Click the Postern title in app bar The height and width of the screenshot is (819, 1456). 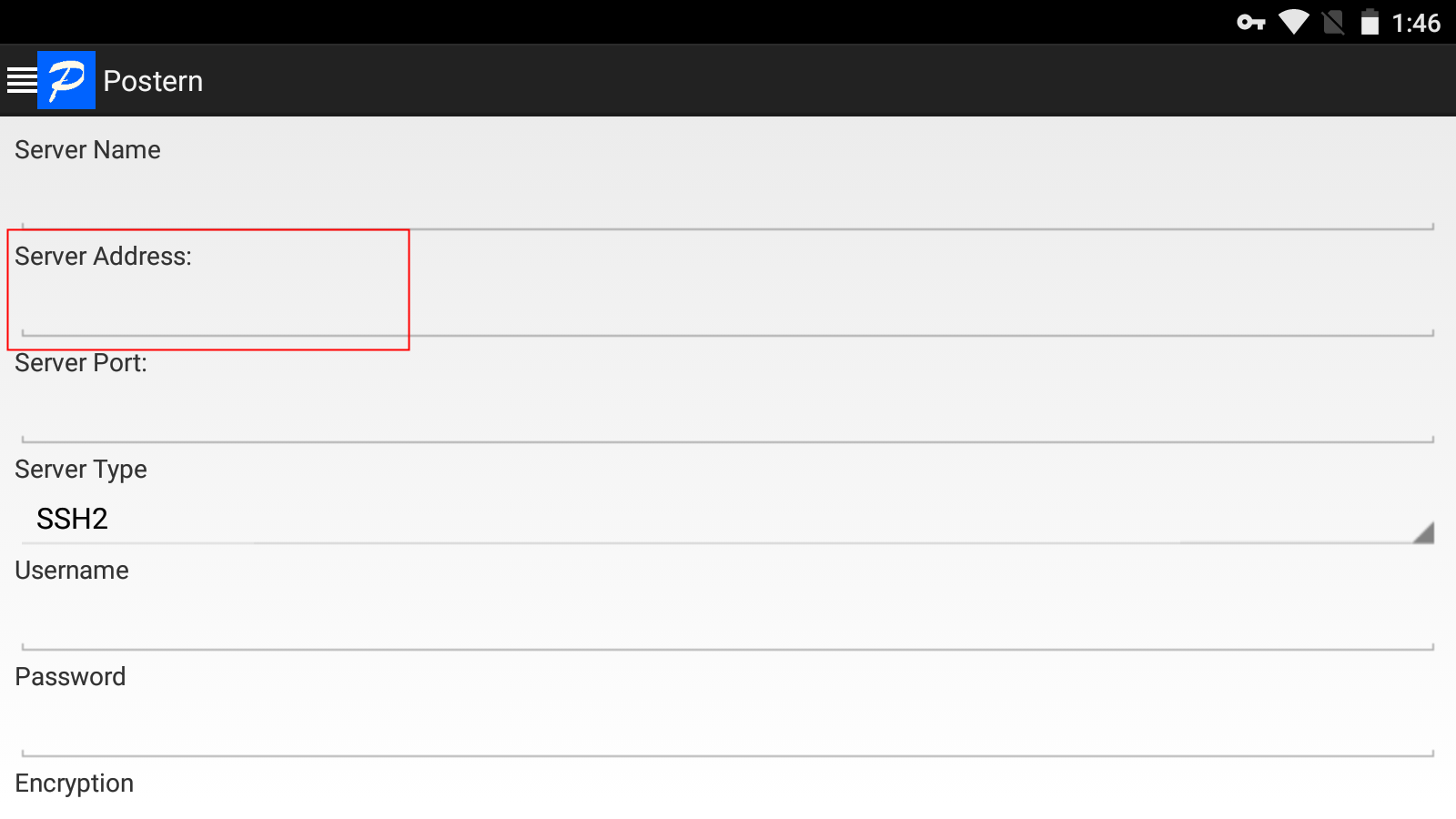(x=153, y=81)
